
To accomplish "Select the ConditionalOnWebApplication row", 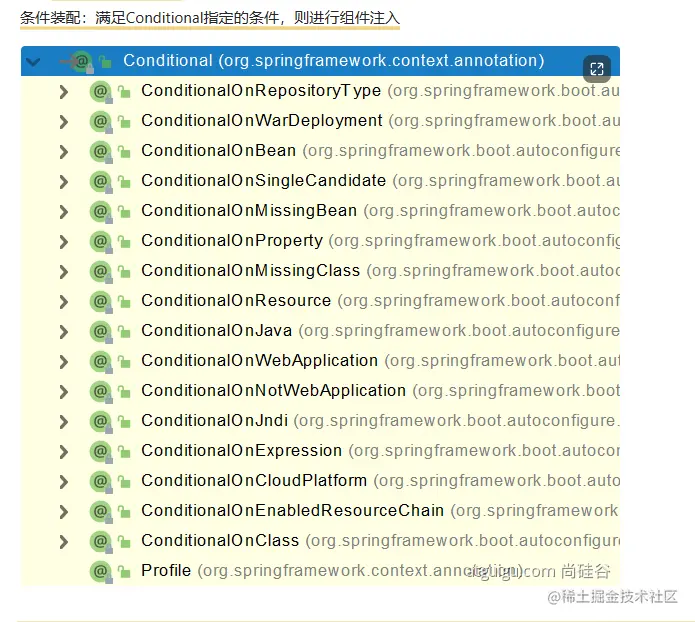I will 320,361.
